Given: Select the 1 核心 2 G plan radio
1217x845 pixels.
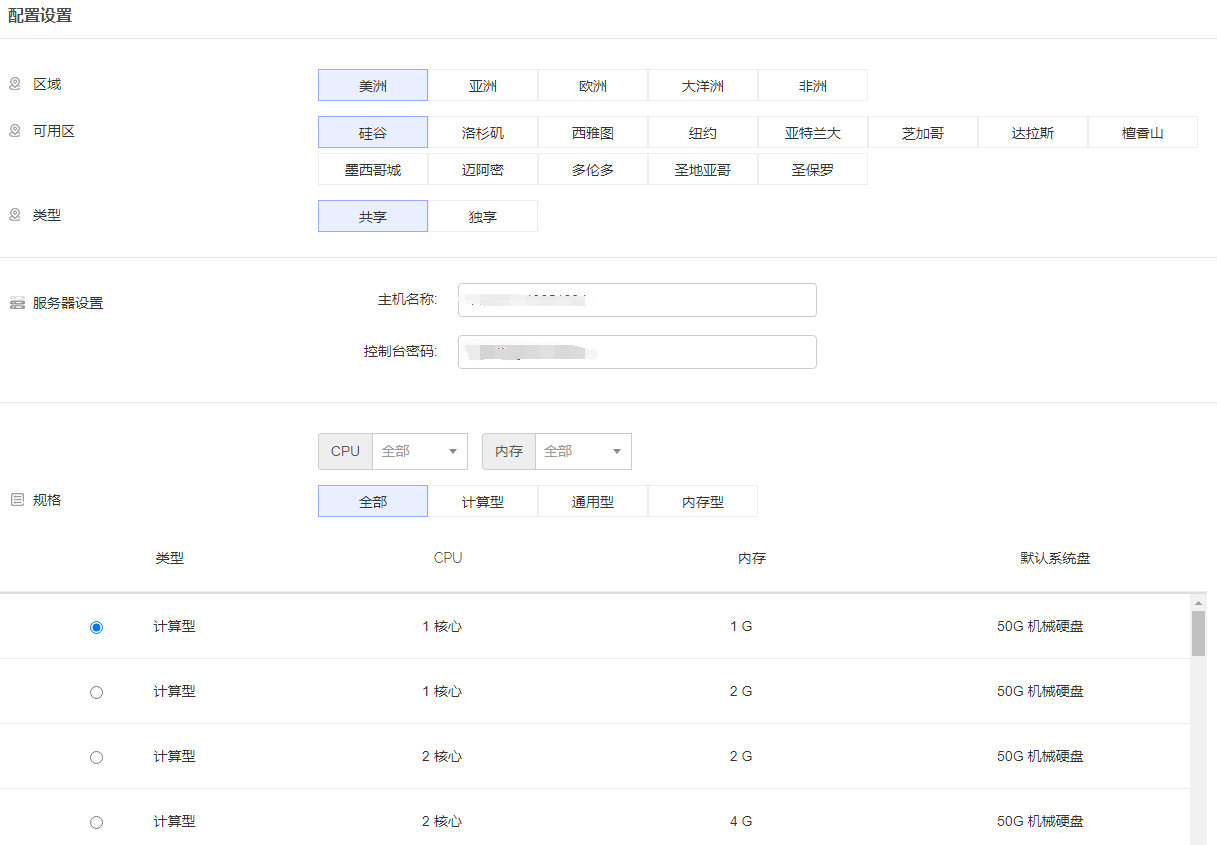Looking at the screenshot, I should (x=96, y=692).
